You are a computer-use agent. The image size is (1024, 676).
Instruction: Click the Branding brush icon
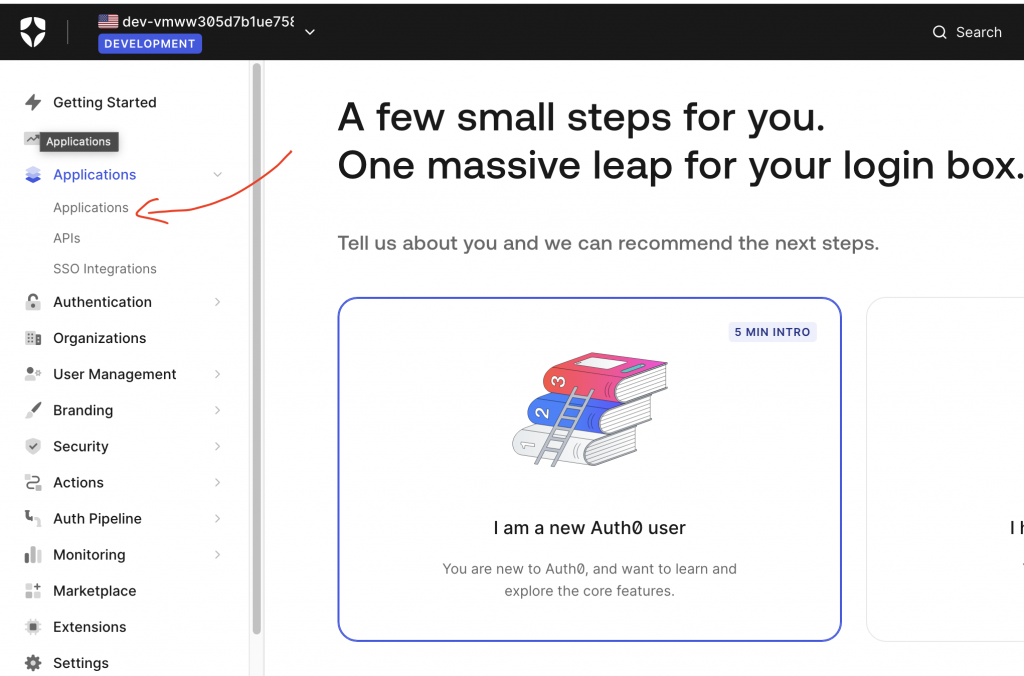coord(33,410)
